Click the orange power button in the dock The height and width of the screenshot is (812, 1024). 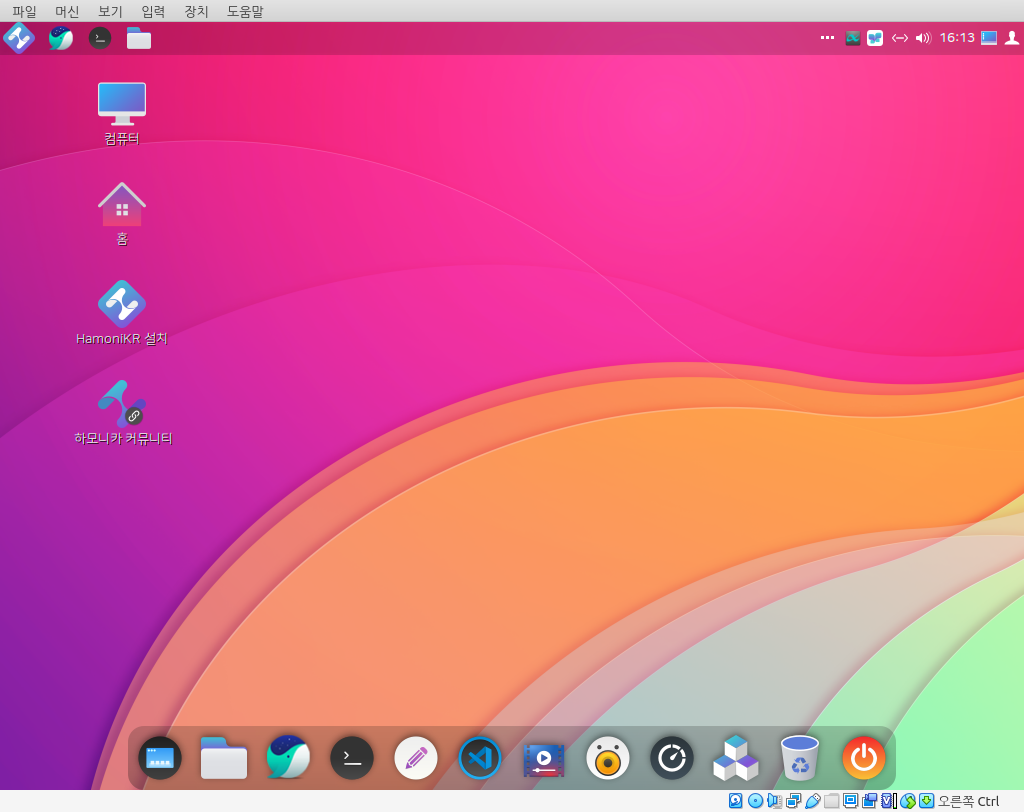click(864, 758)
